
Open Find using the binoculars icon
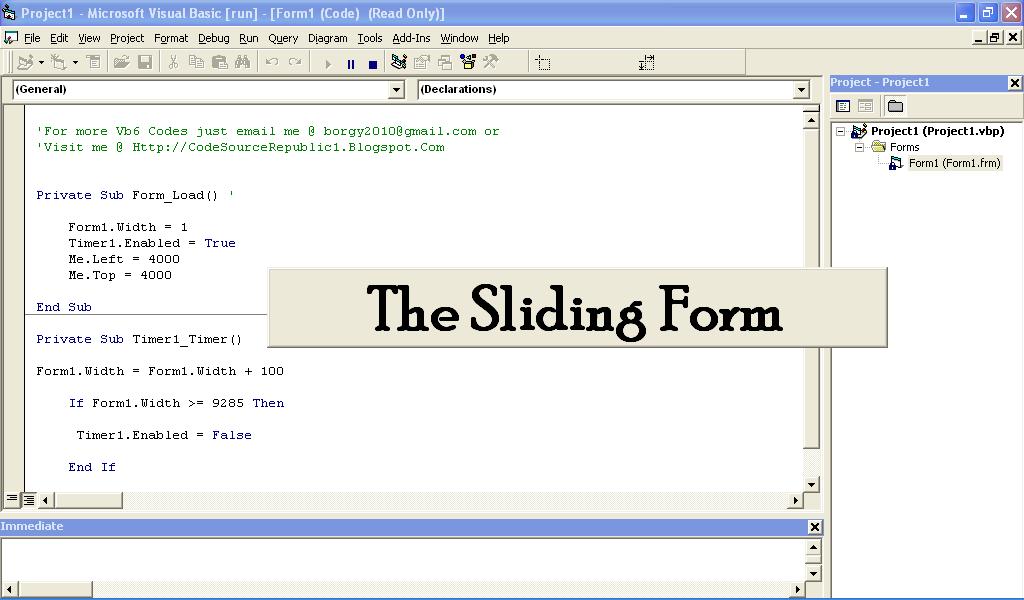(x=244, y=62)
